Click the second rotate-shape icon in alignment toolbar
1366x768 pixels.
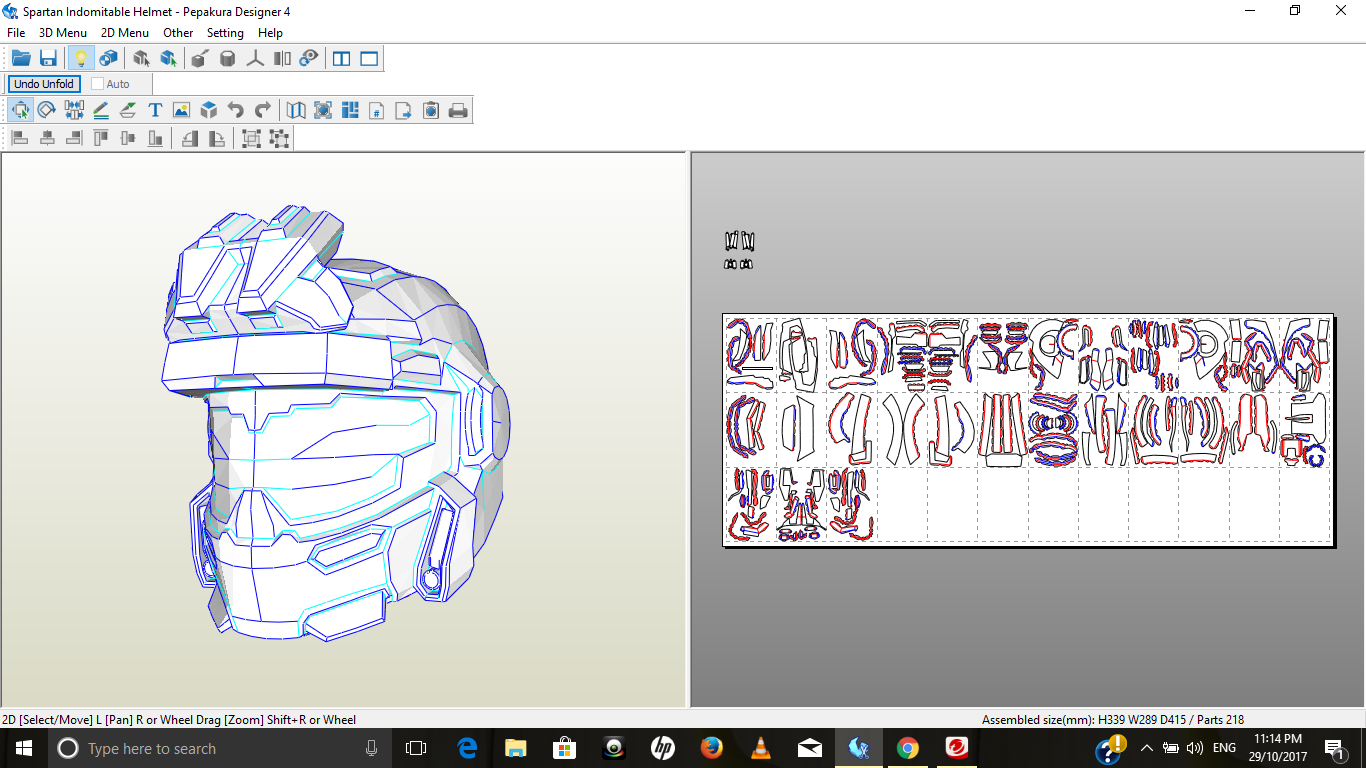216,138
